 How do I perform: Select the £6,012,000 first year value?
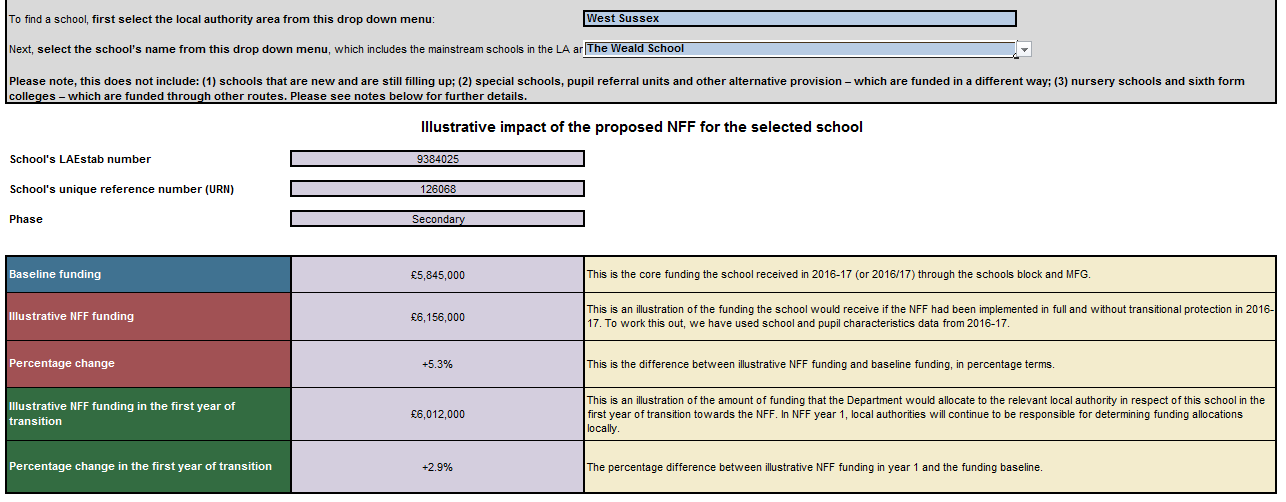pos(437,414)
